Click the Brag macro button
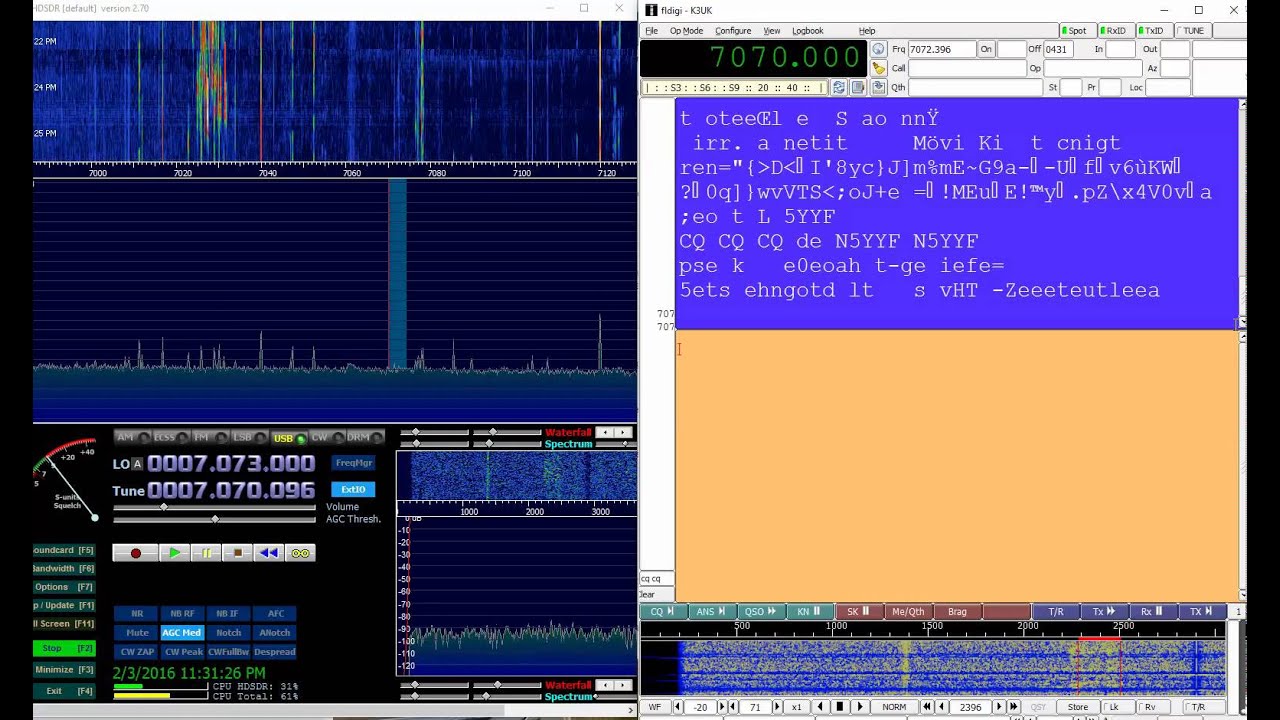This screenshot has width=1280, height=720. pos(957,612)
